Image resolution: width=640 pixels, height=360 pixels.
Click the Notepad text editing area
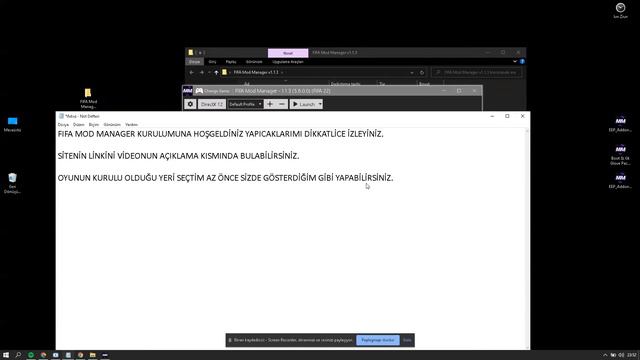coord(290,239)
